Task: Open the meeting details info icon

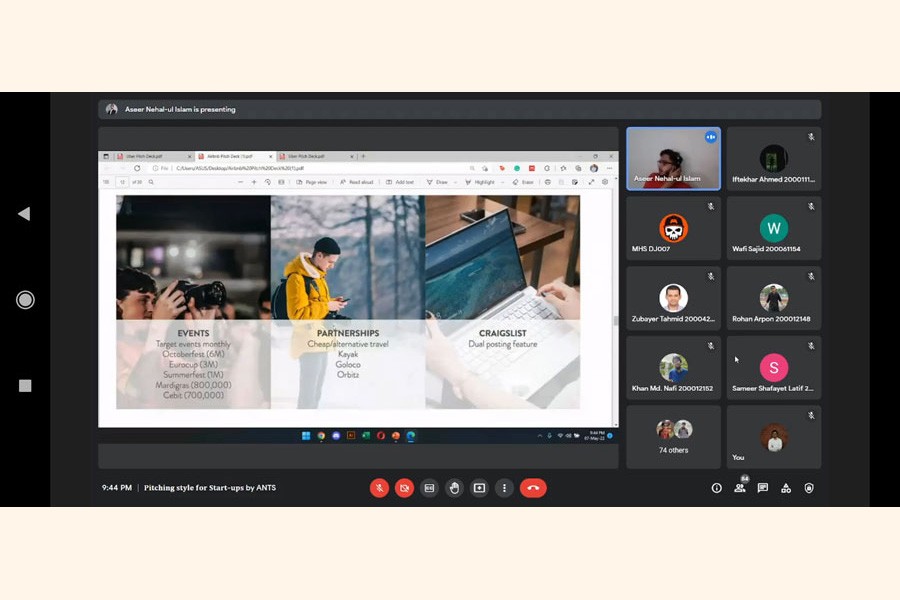Action: (716, 488)
